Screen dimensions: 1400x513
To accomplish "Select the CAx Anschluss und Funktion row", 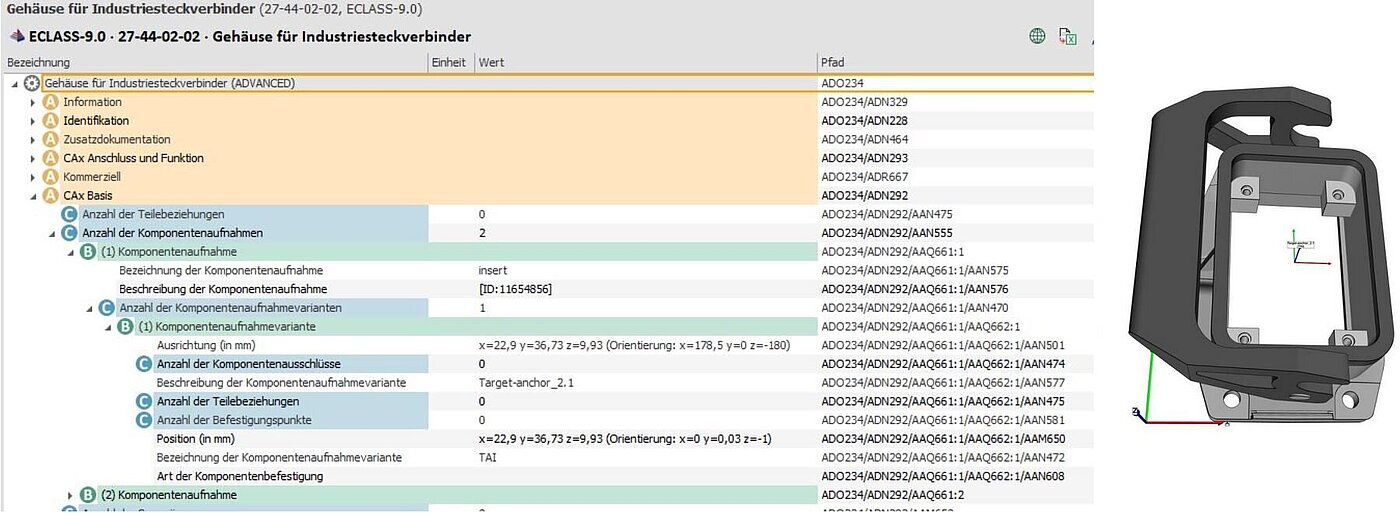I will coord(133,158).
